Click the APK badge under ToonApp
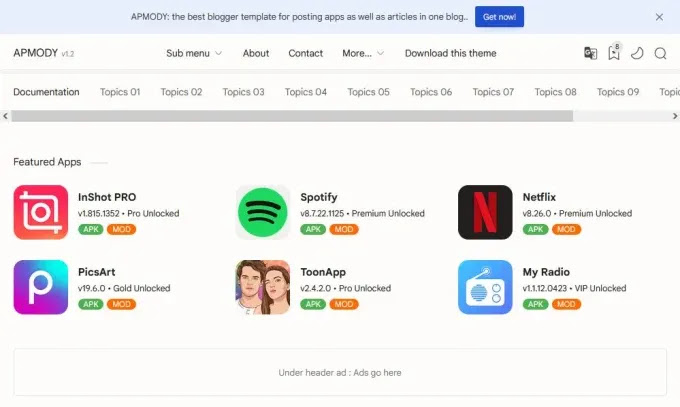The height and width of the screenshot is (407, 680). point(313,304)
